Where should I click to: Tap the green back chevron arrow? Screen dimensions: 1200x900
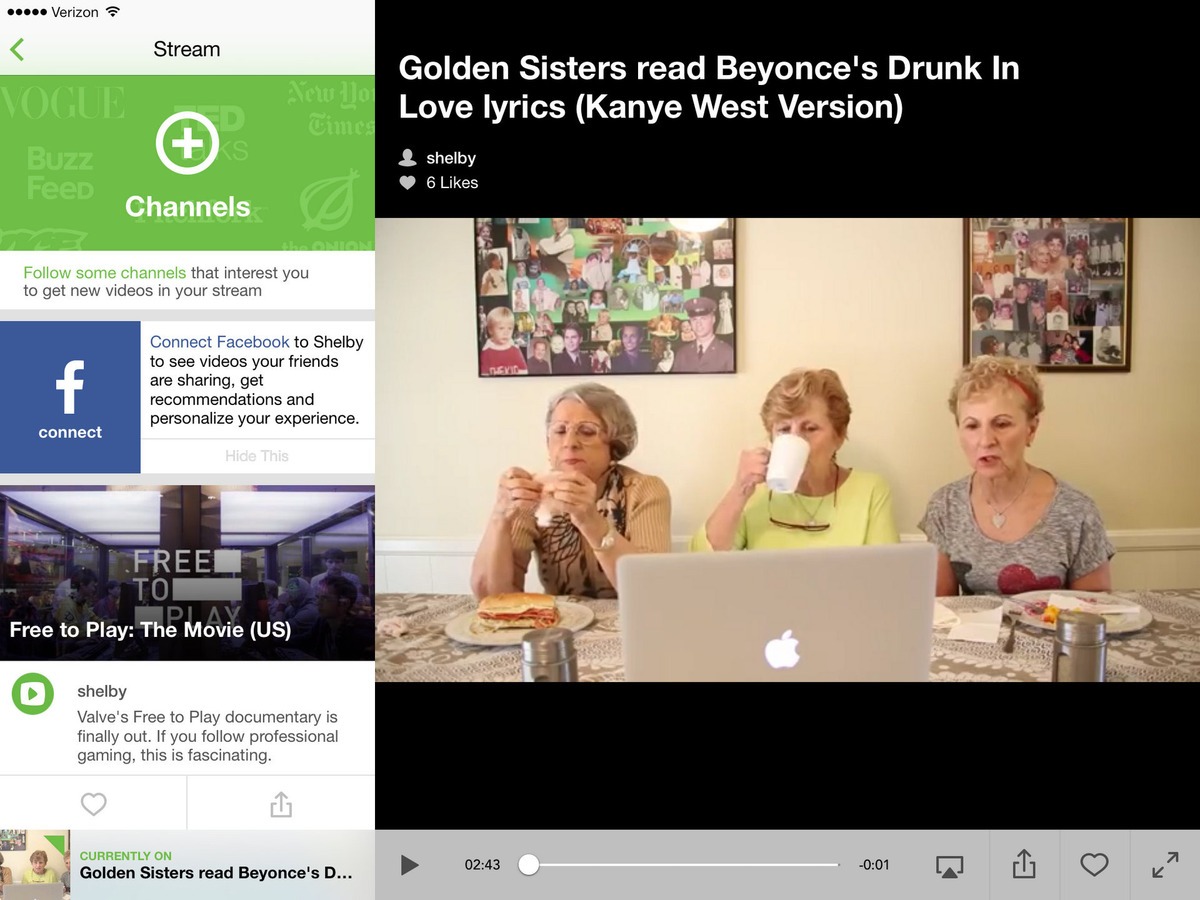click(17, 49)
